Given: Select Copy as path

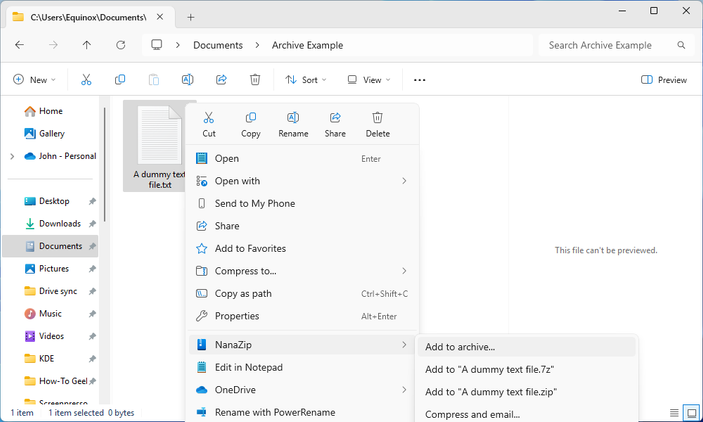Looking at the screenshot, I should [302, 293].
